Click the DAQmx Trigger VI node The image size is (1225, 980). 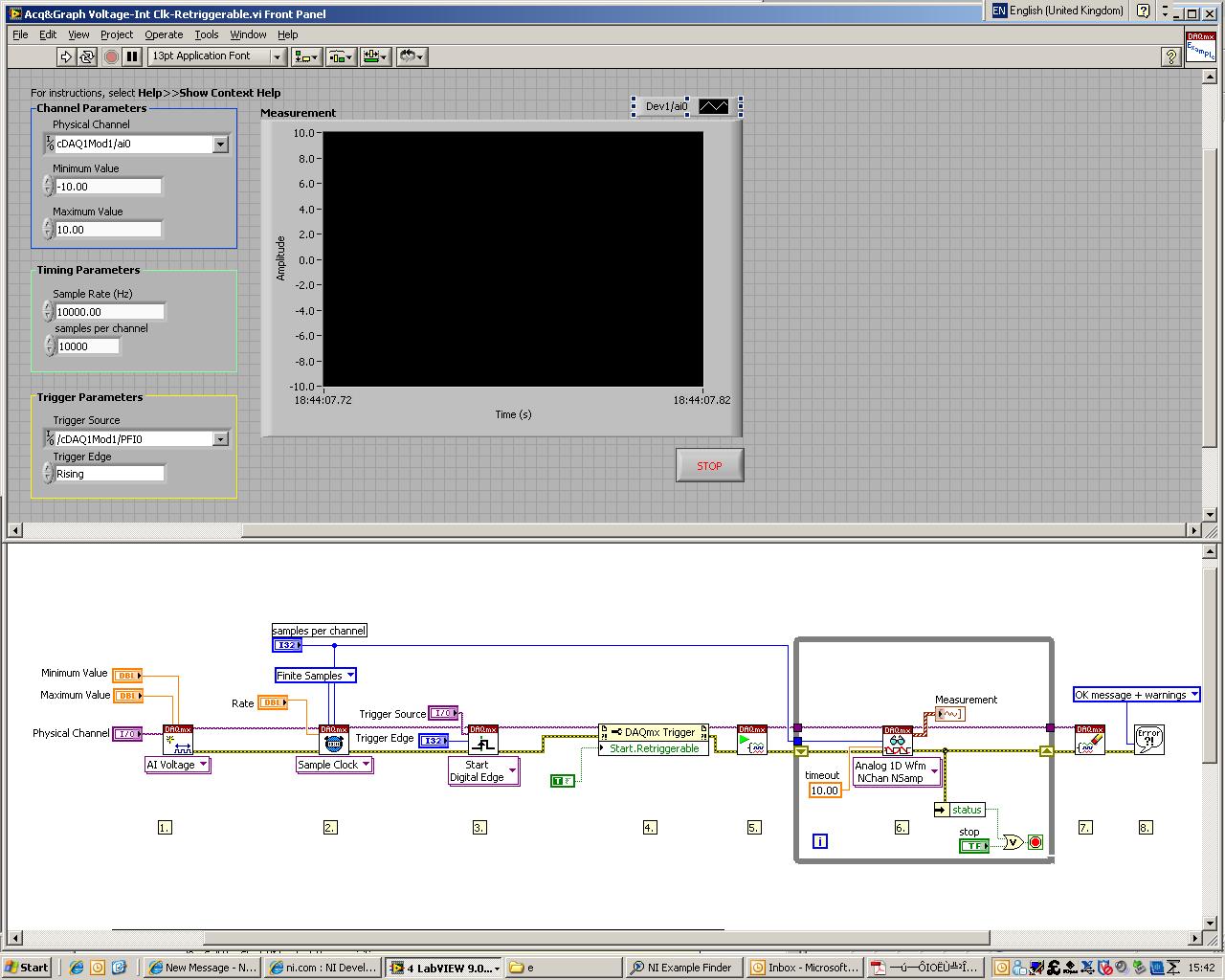pos(483,740)
